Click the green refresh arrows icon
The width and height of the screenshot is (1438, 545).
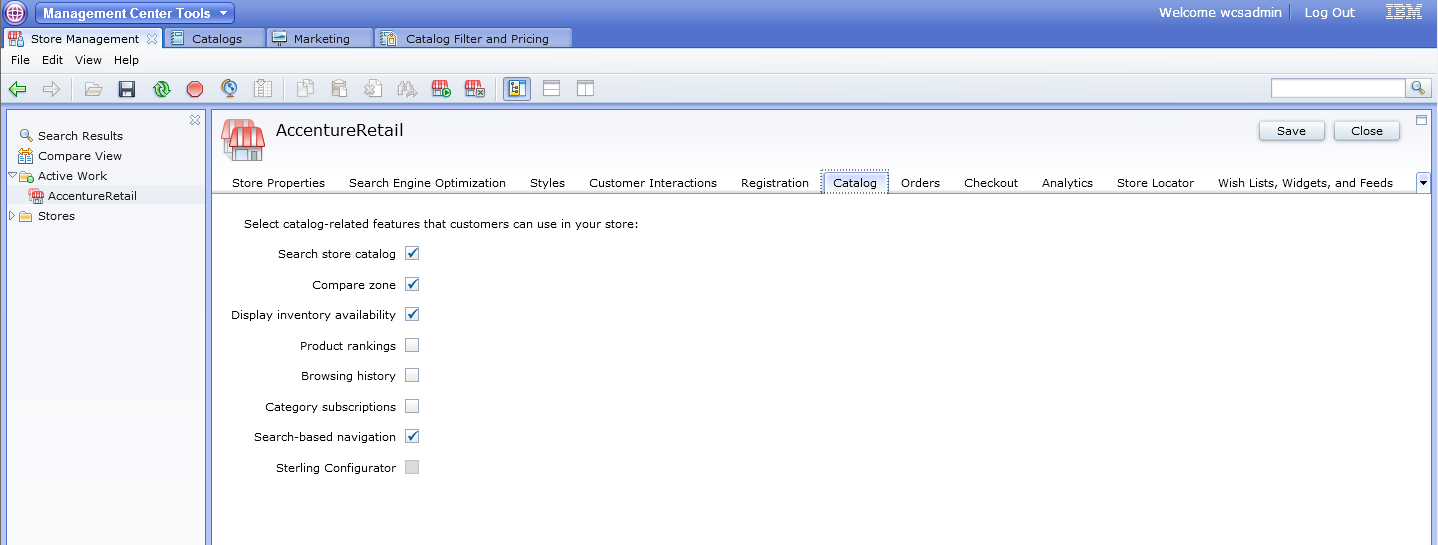pyautogui.click(x=161, y=89)
